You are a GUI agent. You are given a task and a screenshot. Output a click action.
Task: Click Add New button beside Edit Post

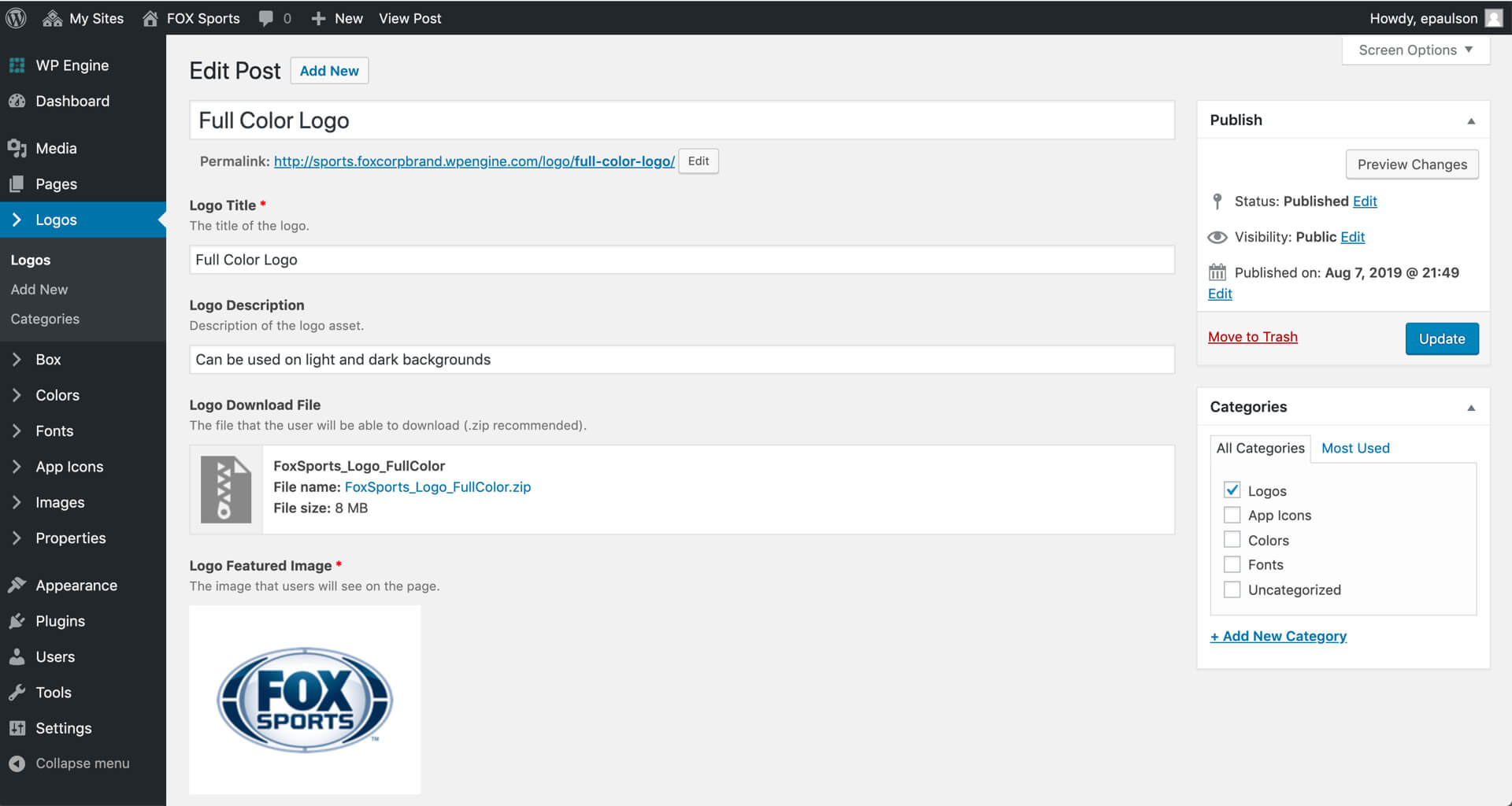pyautogui.click(x=329, y=71)
